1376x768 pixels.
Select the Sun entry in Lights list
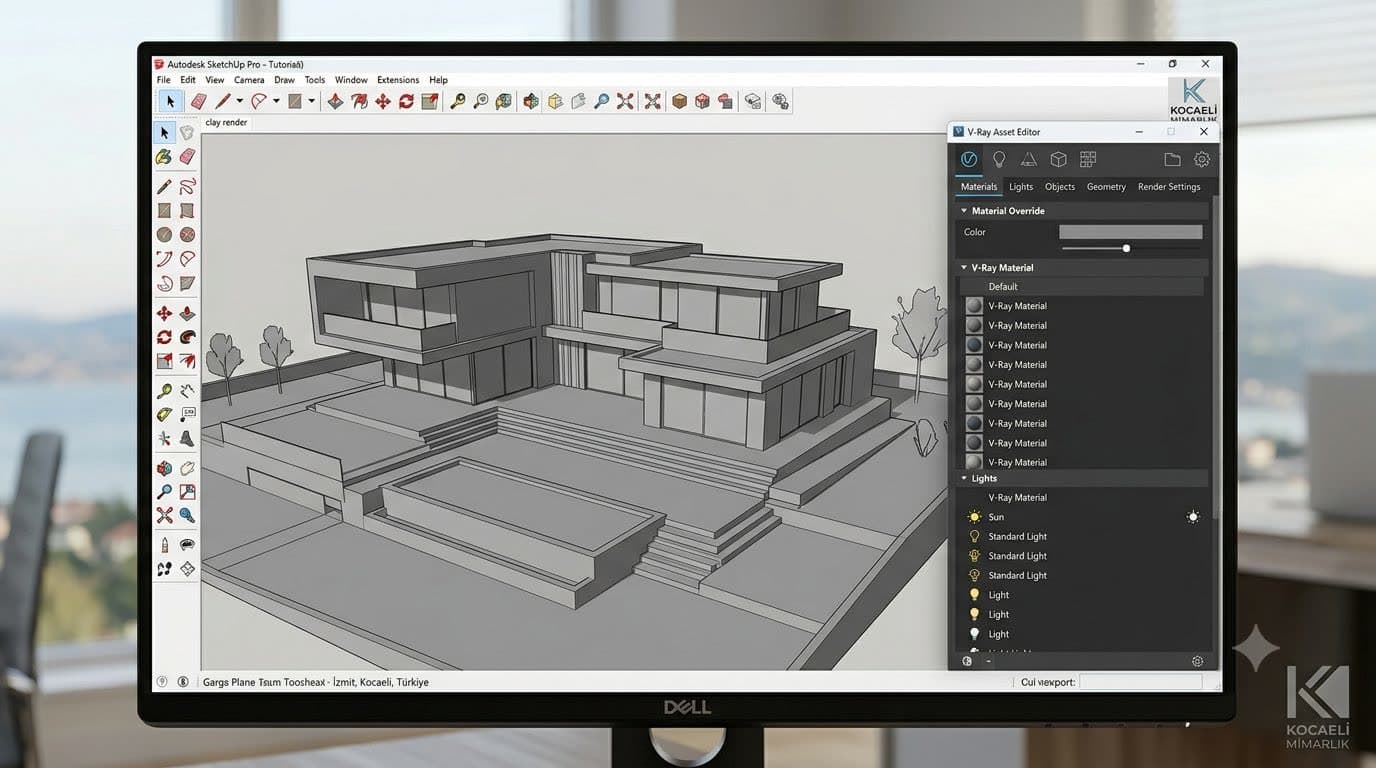(1081, 517)
